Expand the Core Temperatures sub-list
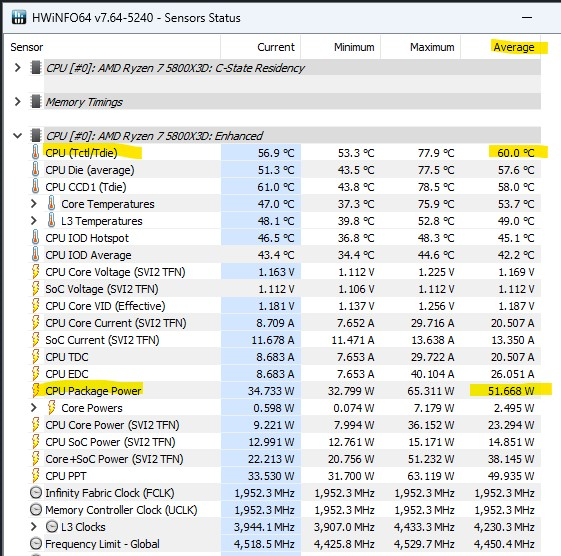This screenshot has width=561, height=556. click(34, 204)
